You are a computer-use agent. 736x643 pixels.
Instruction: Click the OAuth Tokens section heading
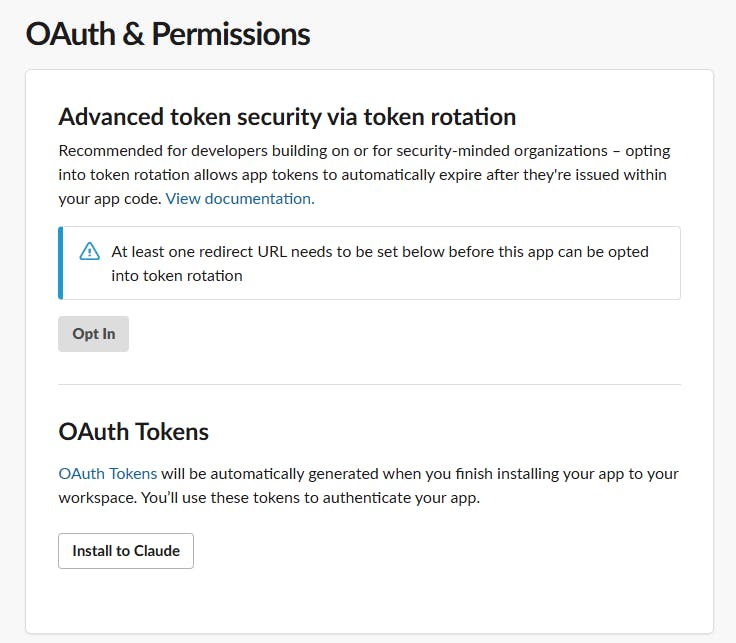coord(134,432)
